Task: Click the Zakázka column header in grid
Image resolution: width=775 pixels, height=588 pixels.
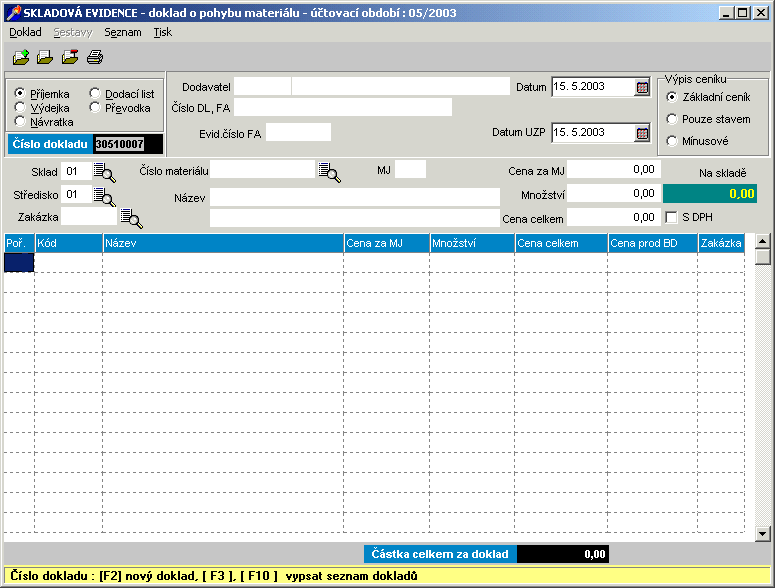Action: [x=722, y=243]
